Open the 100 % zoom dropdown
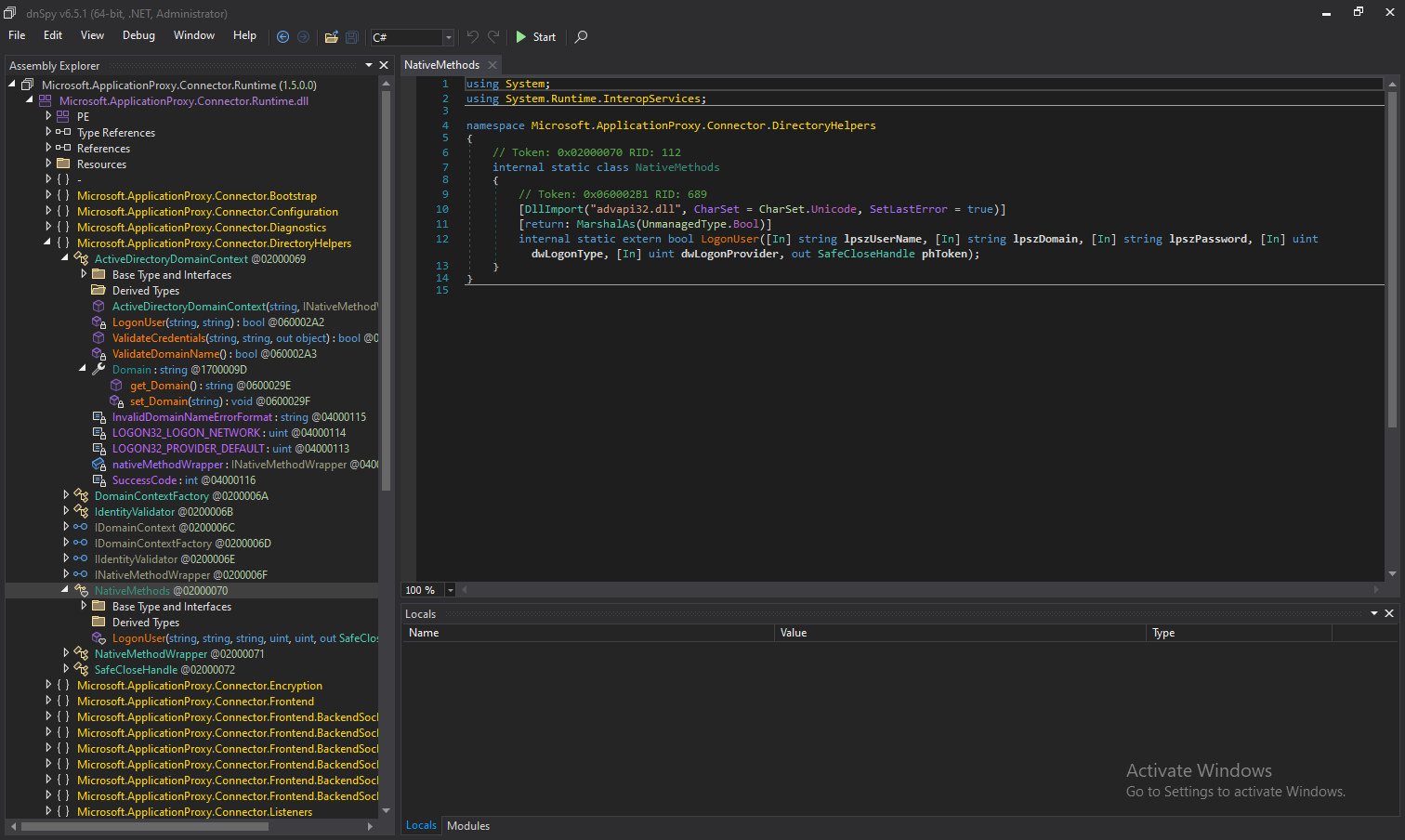The height and width of the screenshot is (840, 1405). 451,590
